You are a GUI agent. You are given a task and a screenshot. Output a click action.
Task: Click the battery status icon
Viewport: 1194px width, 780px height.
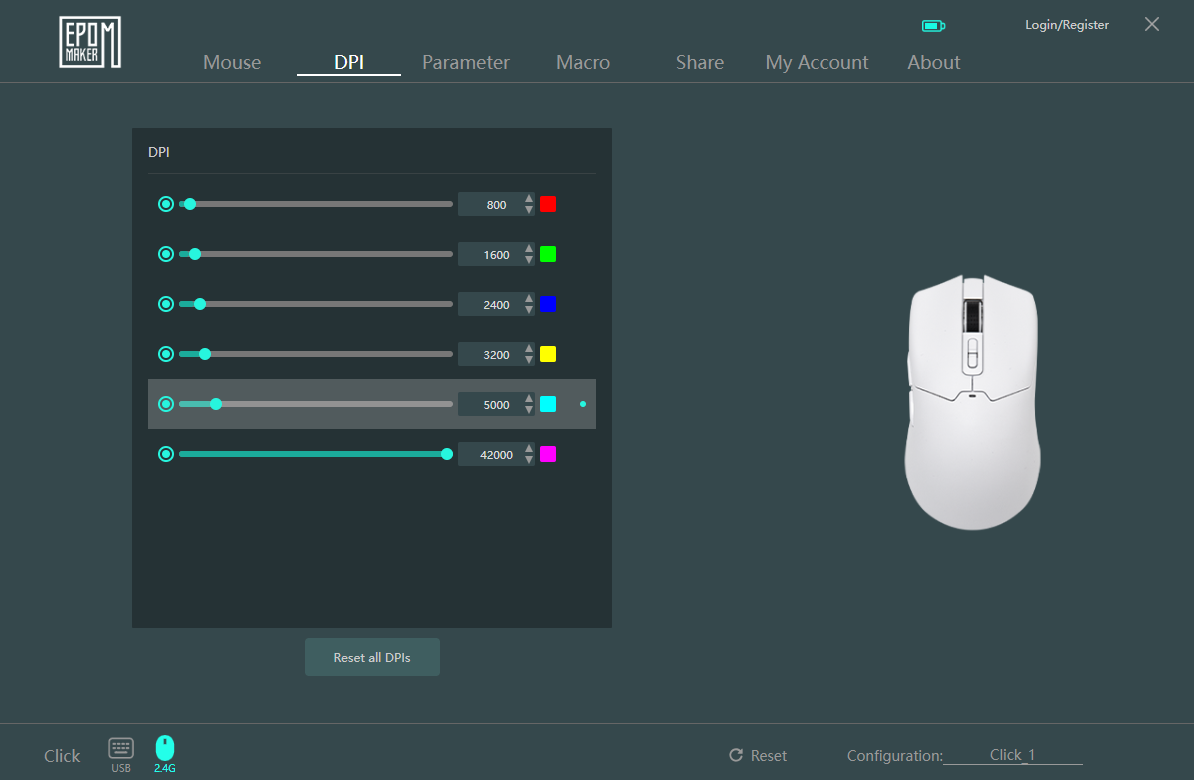click(x=932, y=26)
